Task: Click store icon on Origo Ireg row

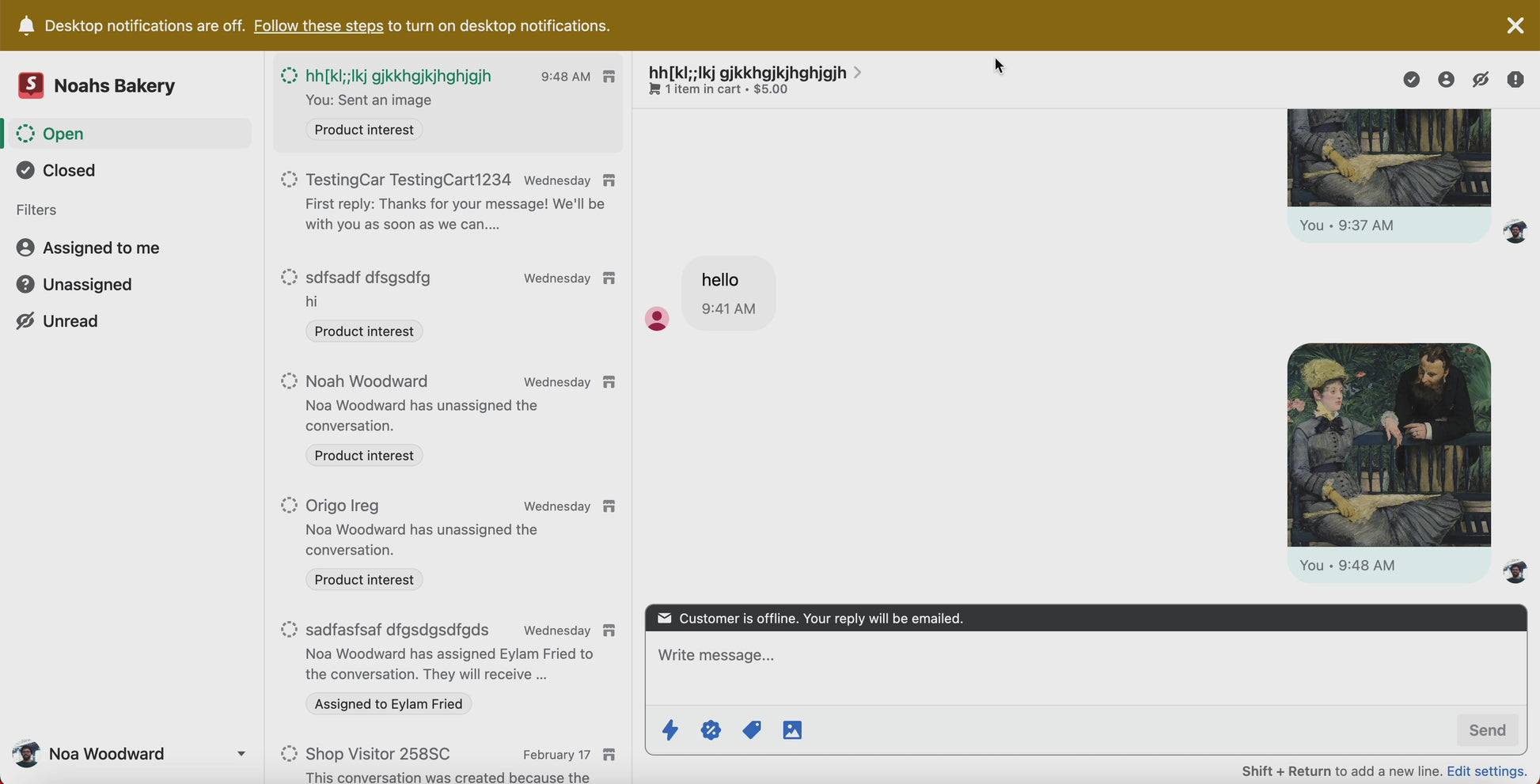Action: (609, 506)
